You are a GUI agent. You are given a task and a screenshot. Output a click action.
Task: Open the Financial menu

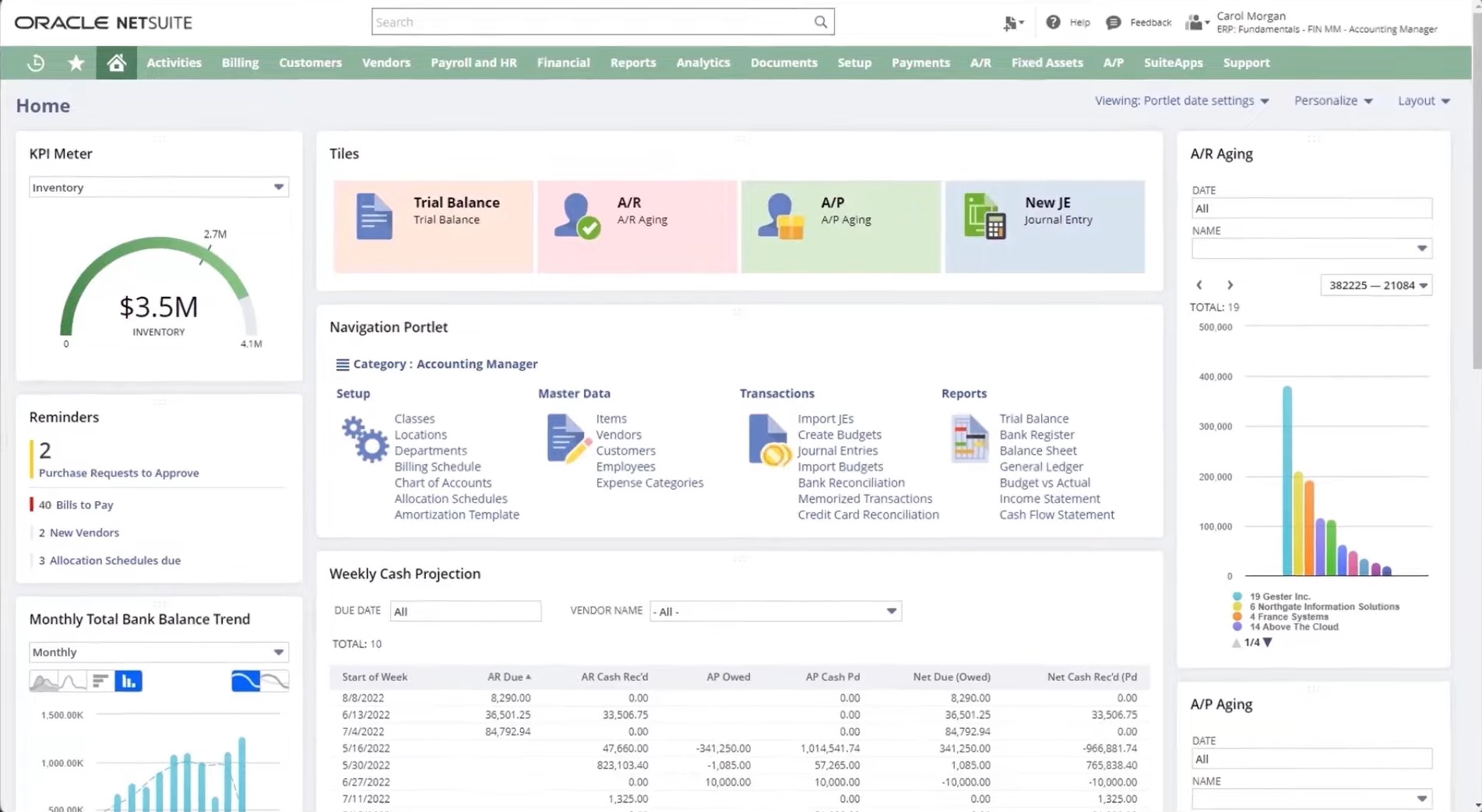tap(563, 63)
